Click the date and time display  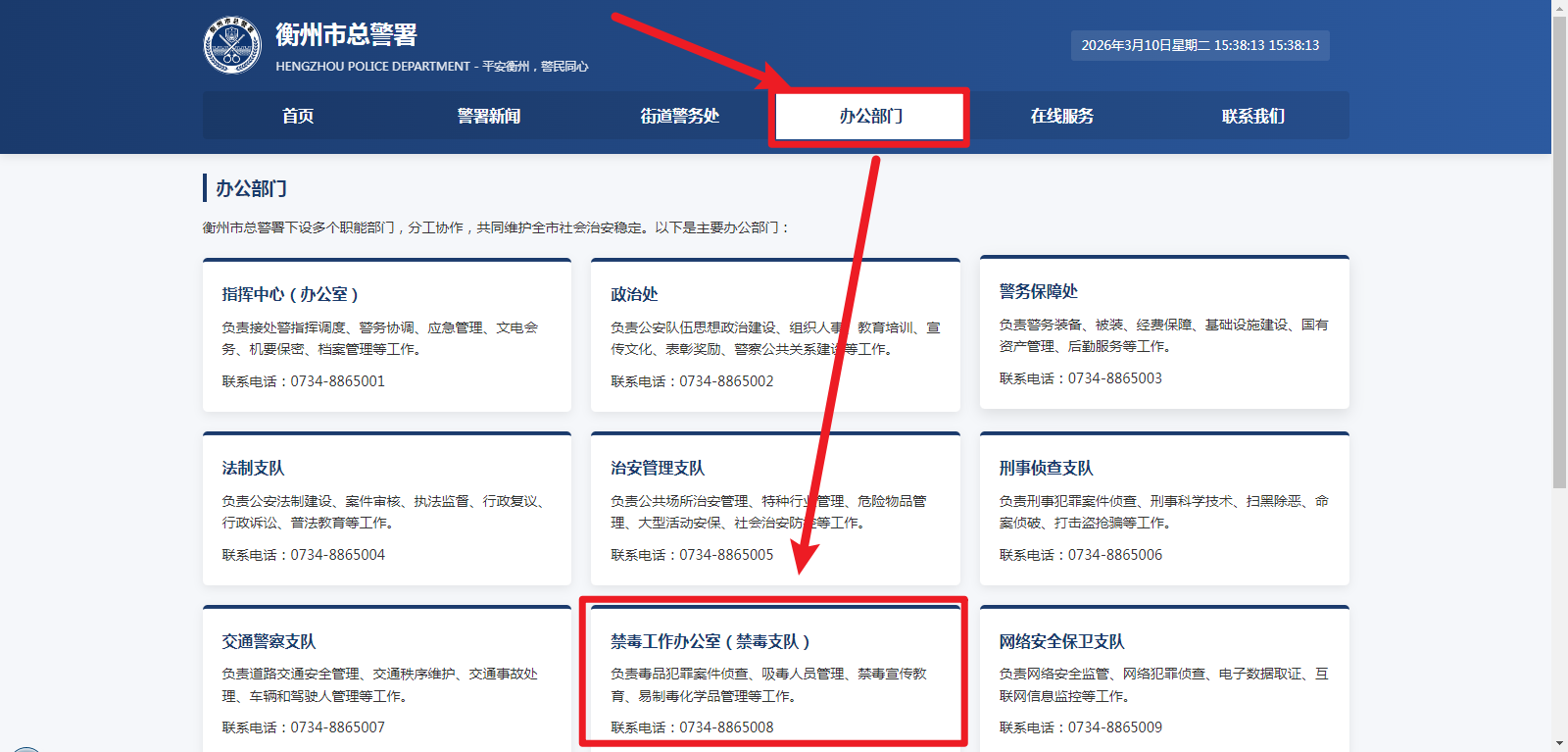[1200, 45]
